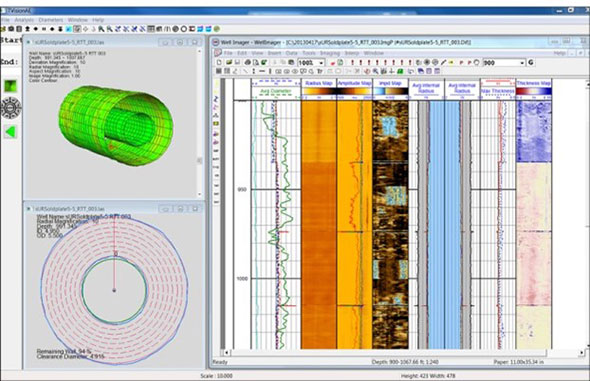Viewport: 590px width, 381px height.
Task: Click the 3D view vertical scrollbar thumb
Action: (199, 161)
